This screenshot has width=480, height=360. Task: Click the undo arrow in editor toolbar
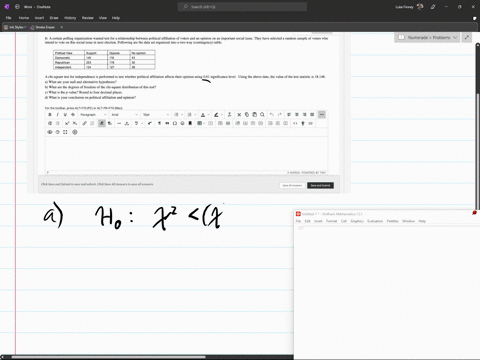click(x=272, y=115)
